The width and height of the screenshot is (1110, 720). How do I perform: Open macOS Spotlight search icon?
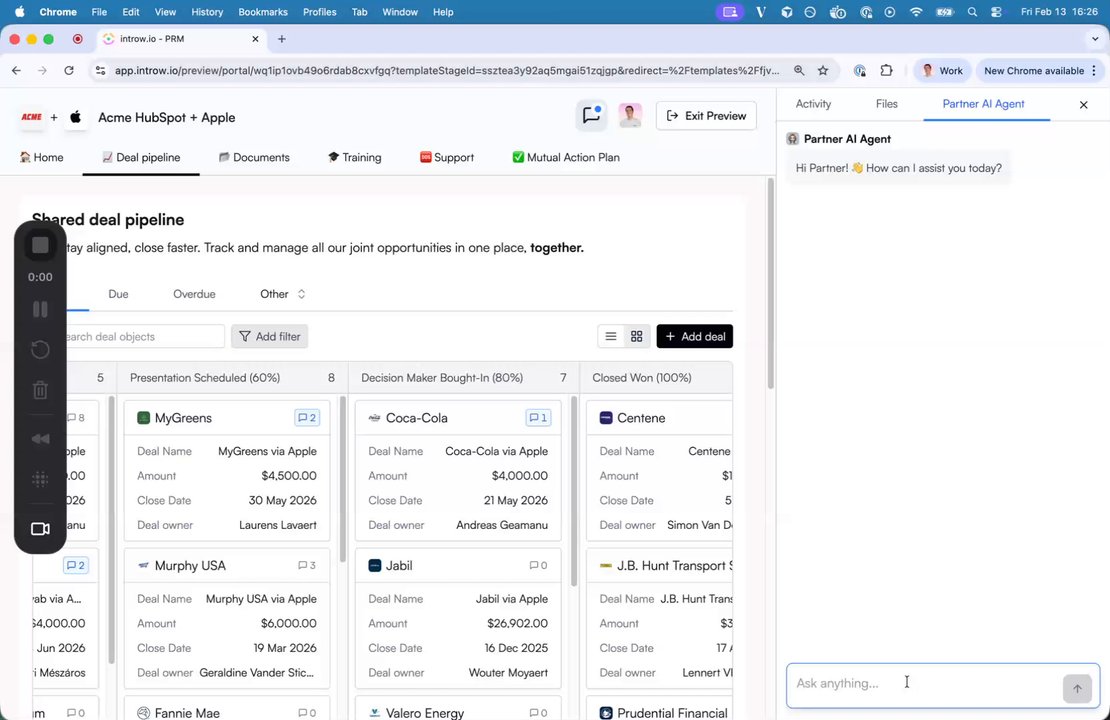[972, 12]
